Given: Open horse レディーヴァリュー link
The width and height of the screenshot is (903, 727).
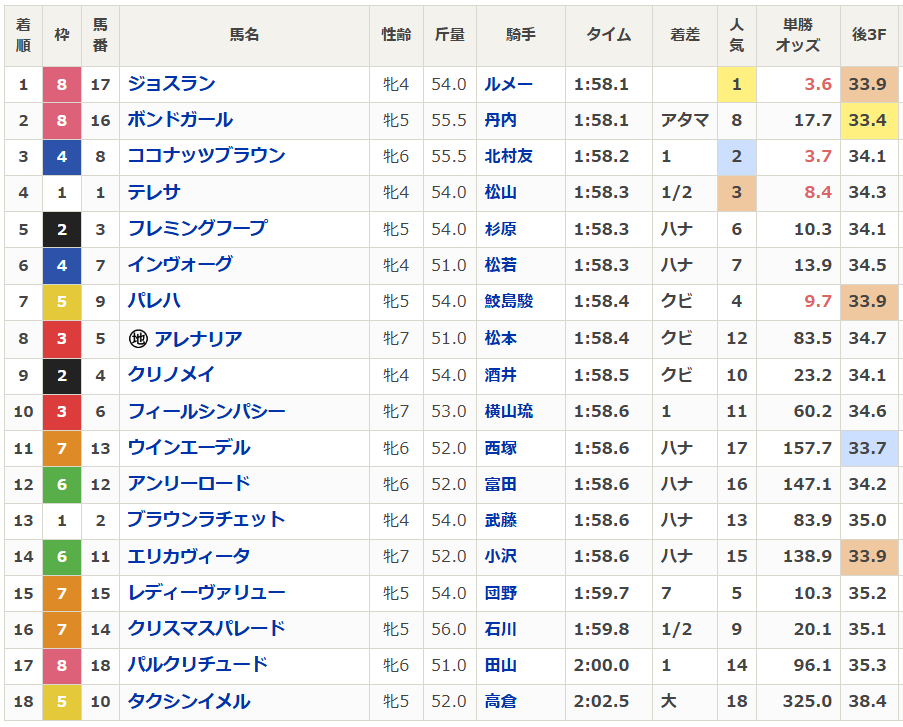Looking at the screenshot, I should (x=206, y=593).
